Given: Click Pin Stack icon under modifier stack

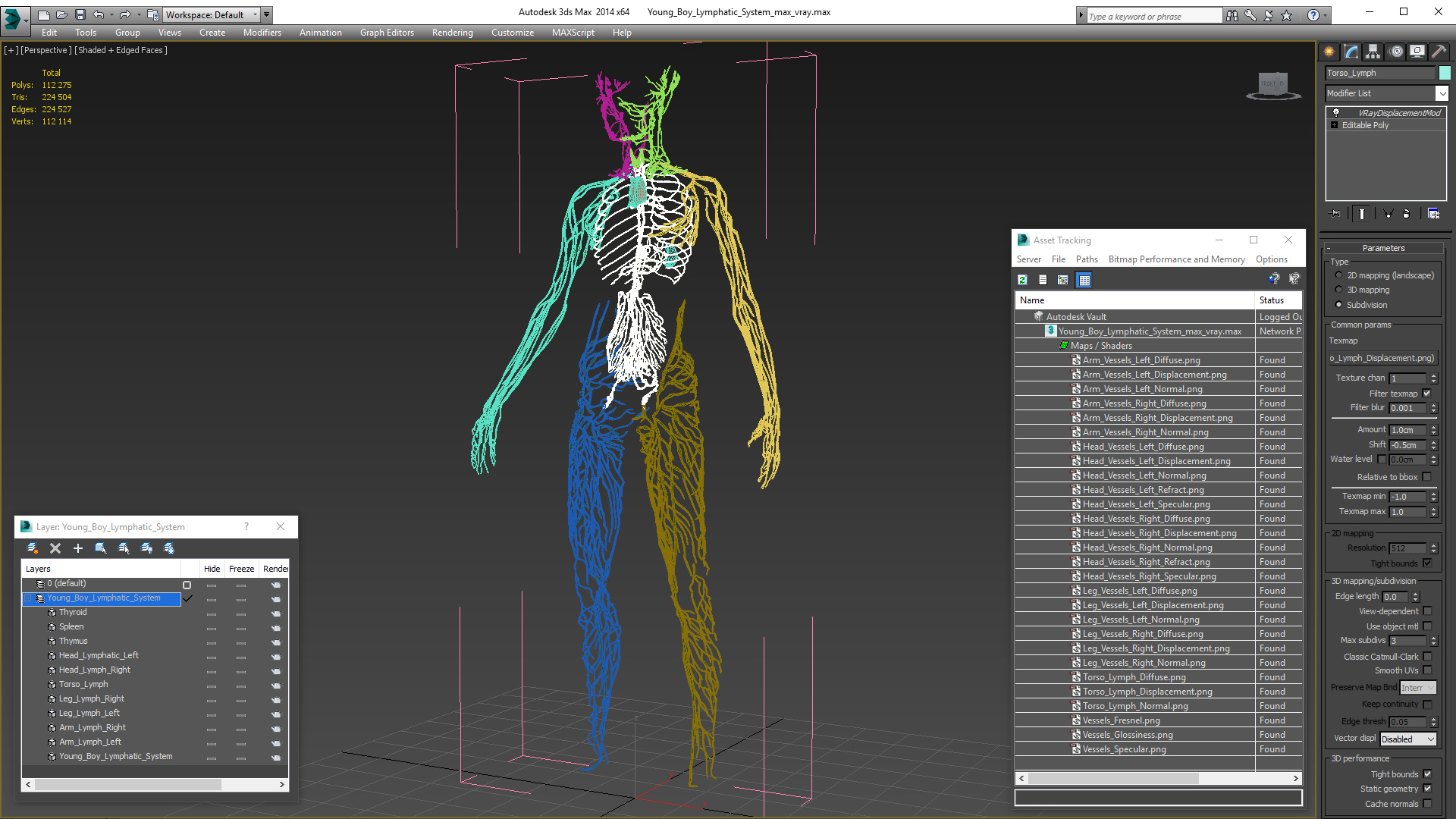Looking at the screenshot, I should click(1335, 214).
